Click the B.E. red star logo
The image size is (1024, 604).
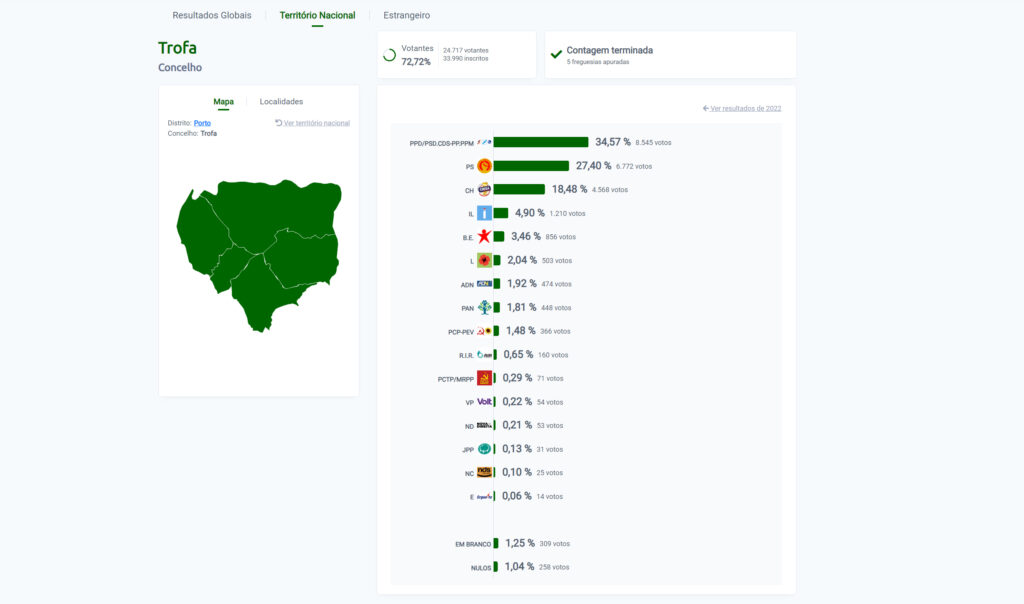pyautogui.click(x=484, y=237)
